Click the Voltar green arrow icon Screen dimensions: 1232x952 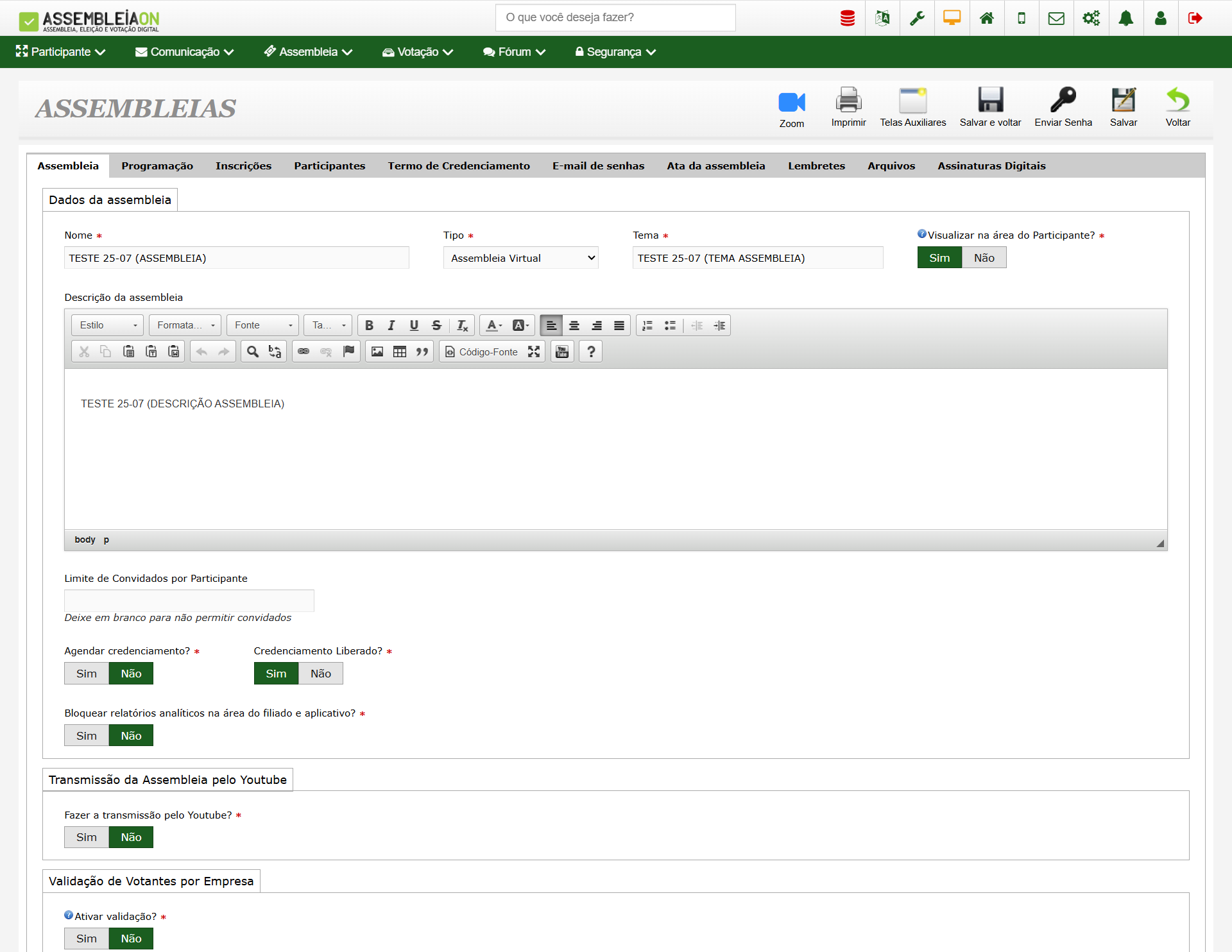pyautogui.click(x=1177, y=100)
